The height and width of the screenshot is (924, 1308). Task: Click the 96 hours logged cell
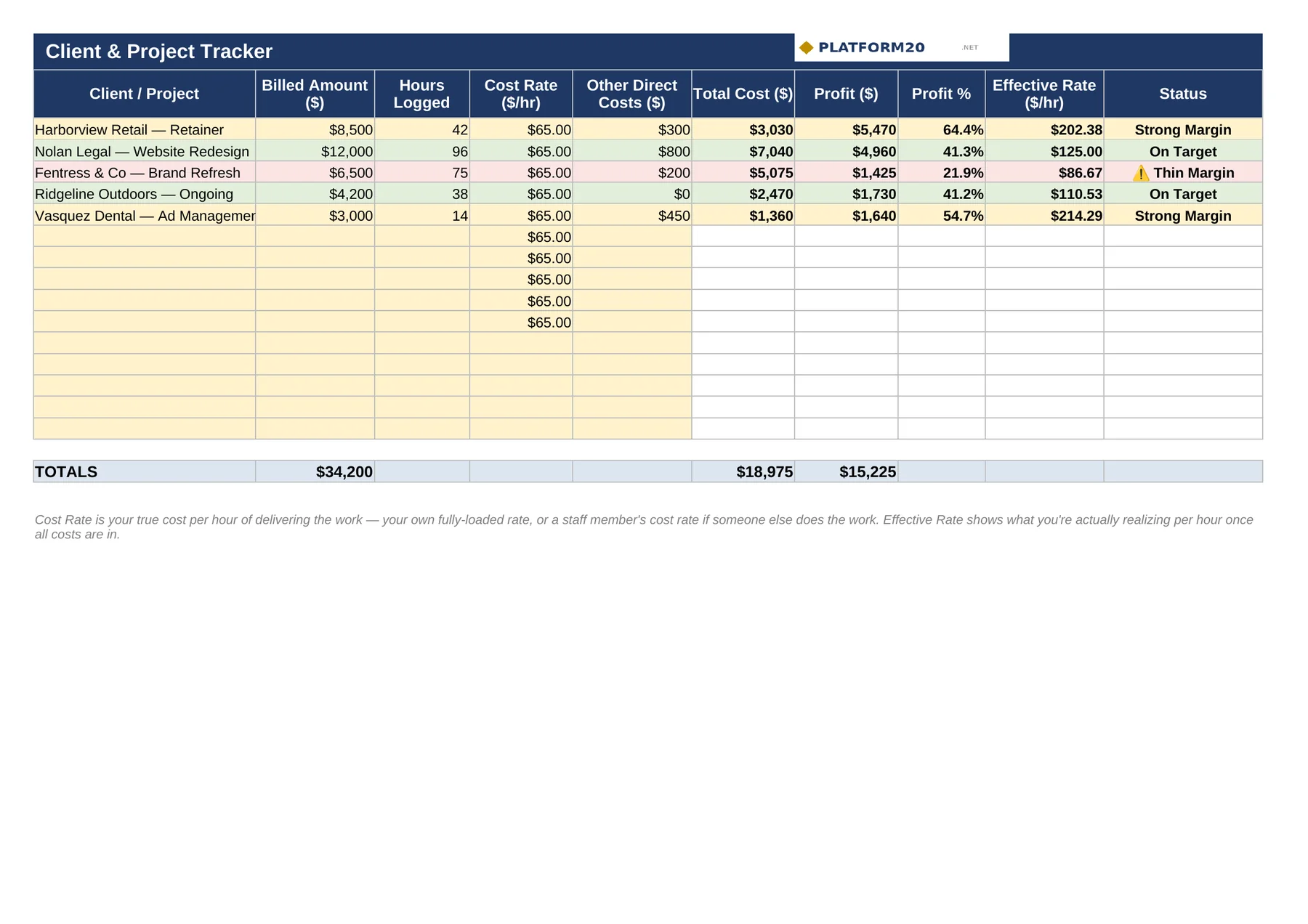point(421,151)
